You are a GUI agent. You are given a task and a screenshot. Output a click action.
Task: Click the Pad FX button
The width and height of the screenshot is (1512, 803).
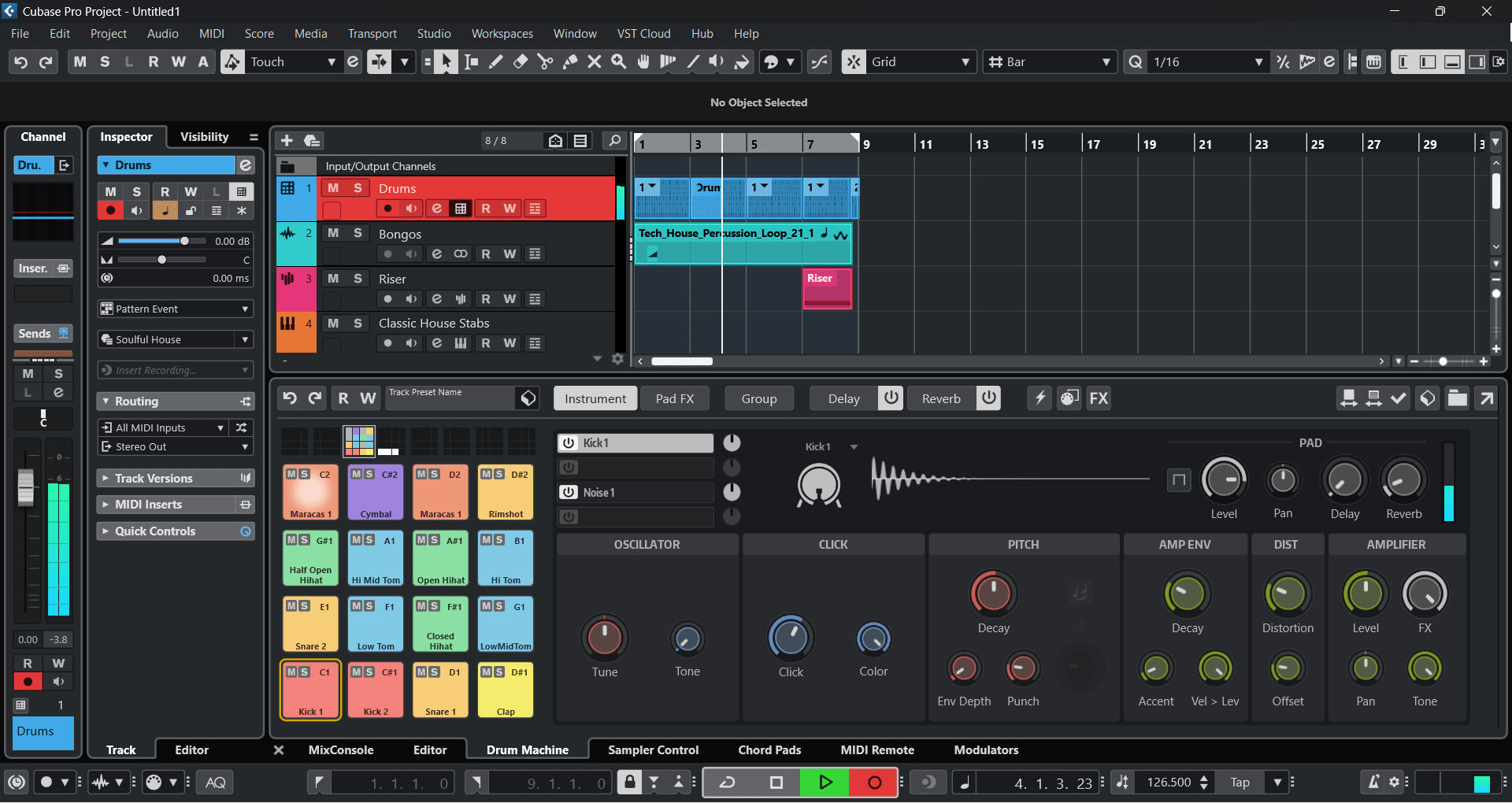click(x=675, y=399)
